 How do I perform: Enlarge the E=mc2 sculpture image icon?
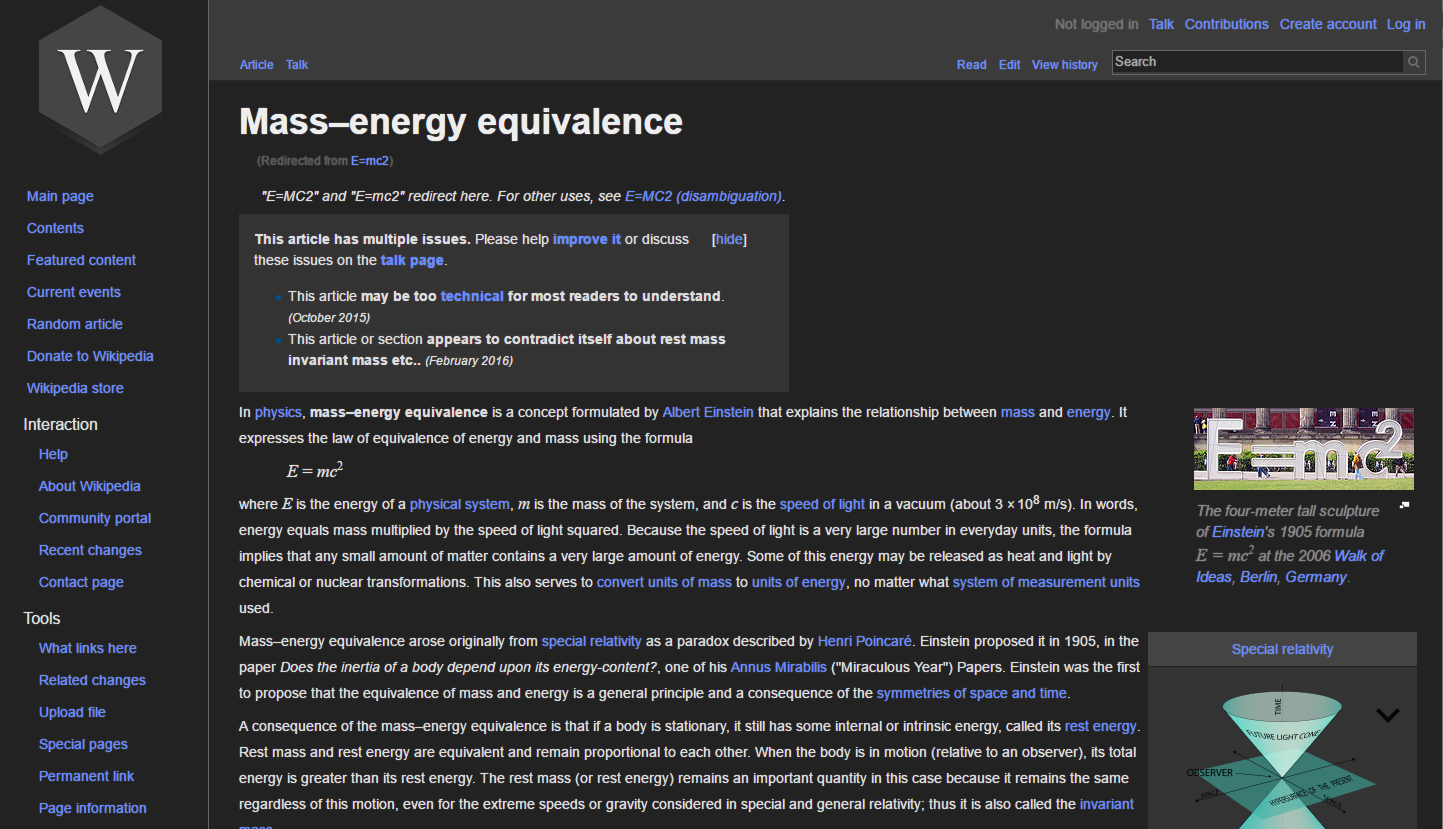coord(1404,505)
